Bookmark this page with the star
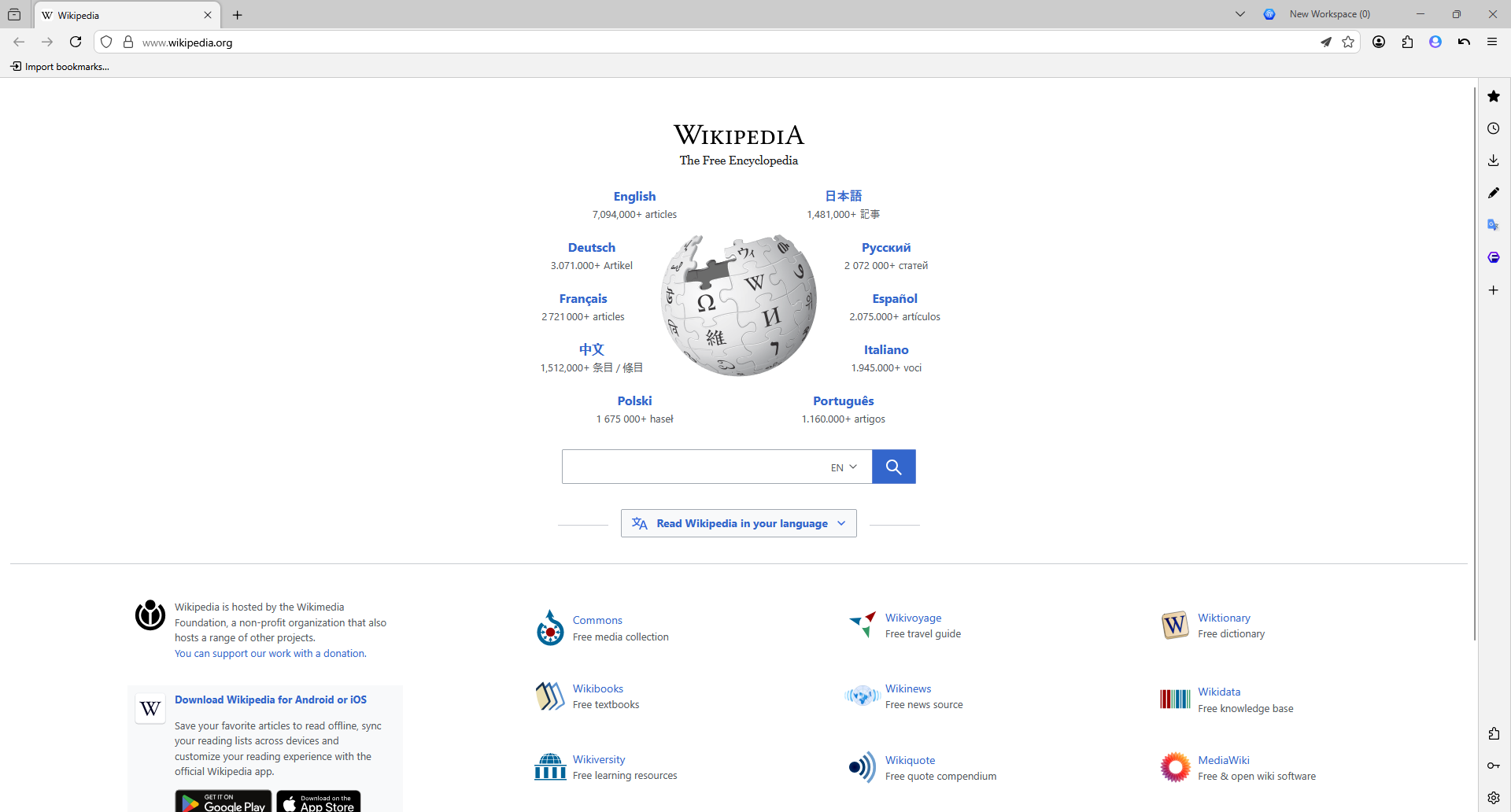This screenshot has height=812, width=1511. click(1348, 42)
